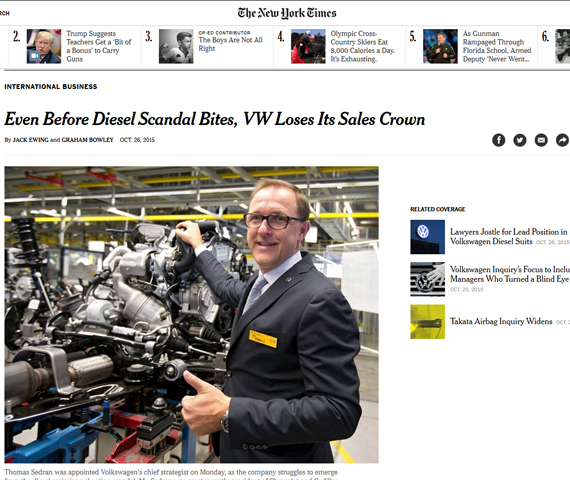This screenshot has width=570, height=480.
Task: Open 'The Boys Are Not All Right' op-ed
Action: [x=230, y=44]
